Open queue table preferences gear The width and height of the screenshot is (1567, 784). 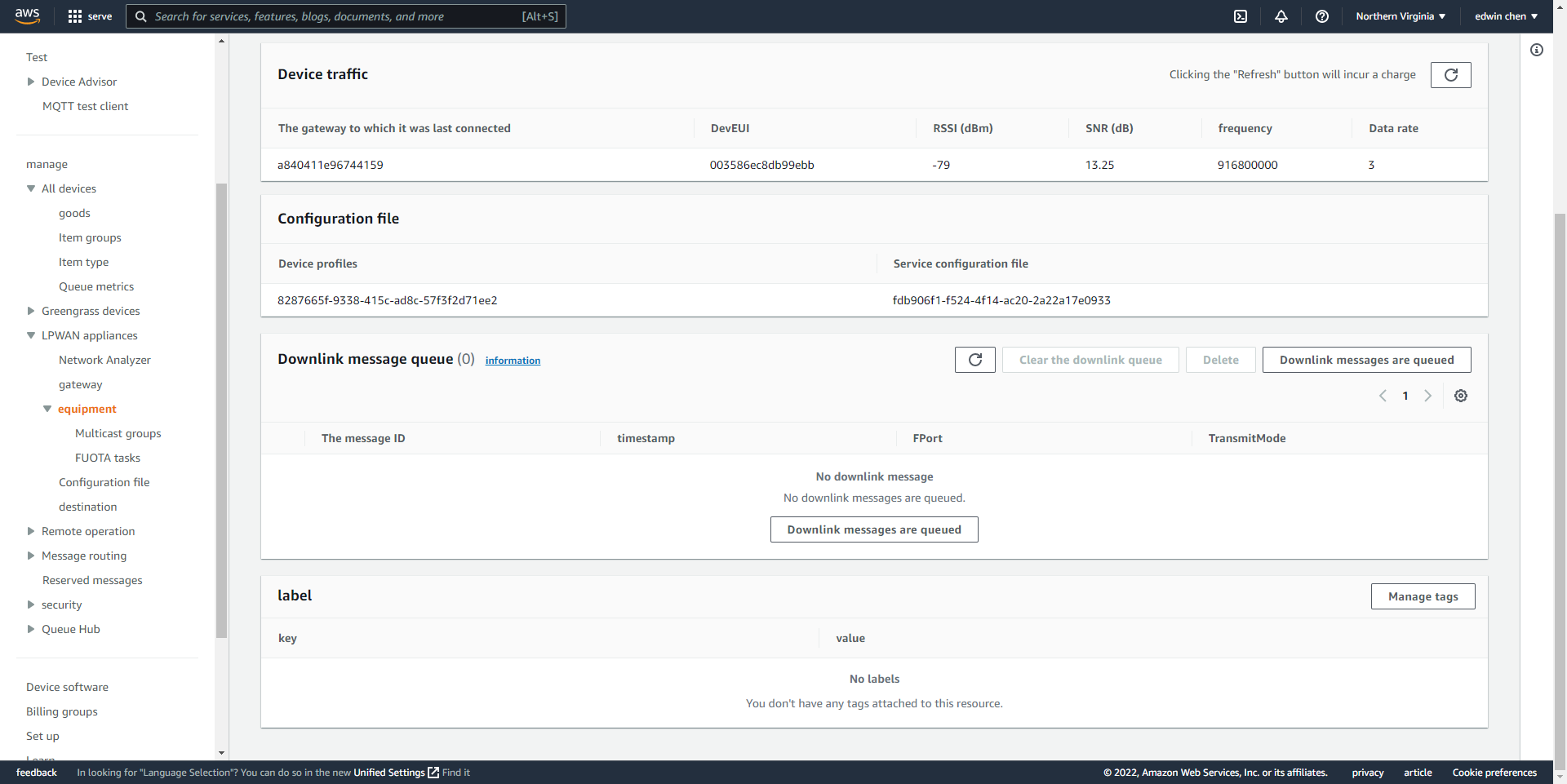[x=1461, y=396]
